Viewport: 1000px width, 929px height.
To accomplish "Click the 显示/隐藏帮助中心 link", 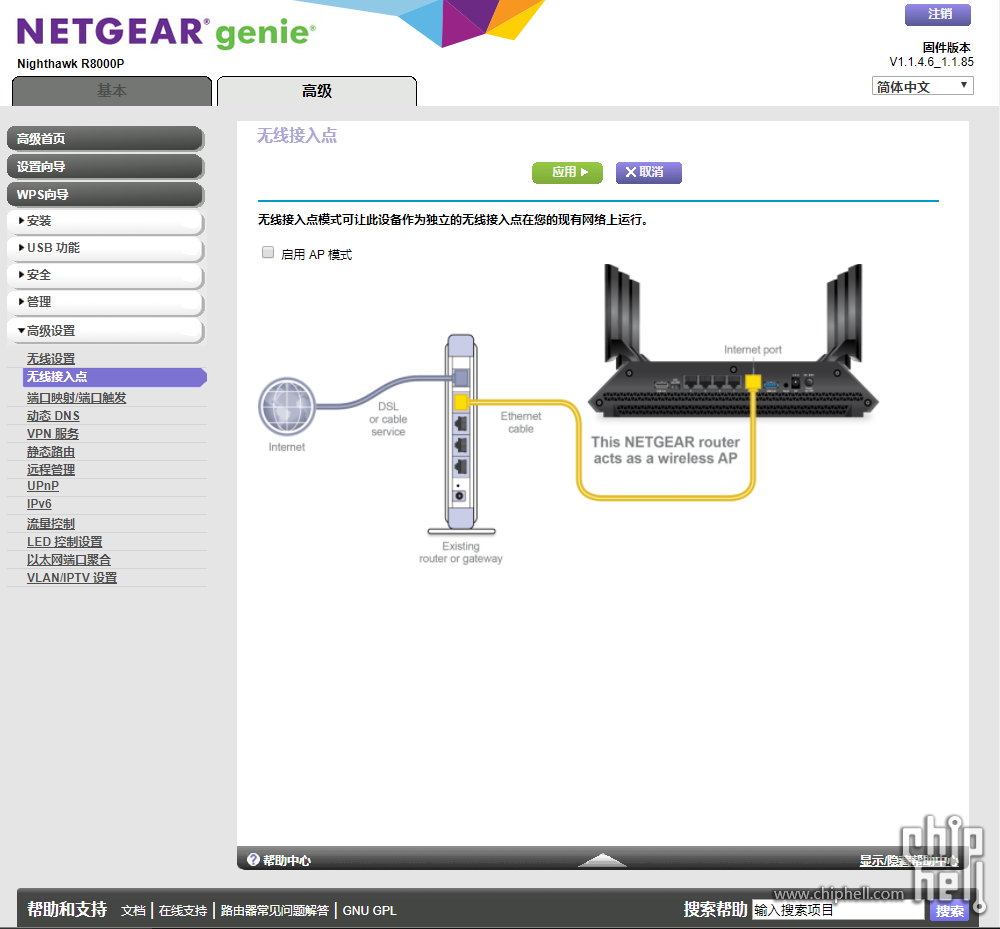I will pos(909,861).
